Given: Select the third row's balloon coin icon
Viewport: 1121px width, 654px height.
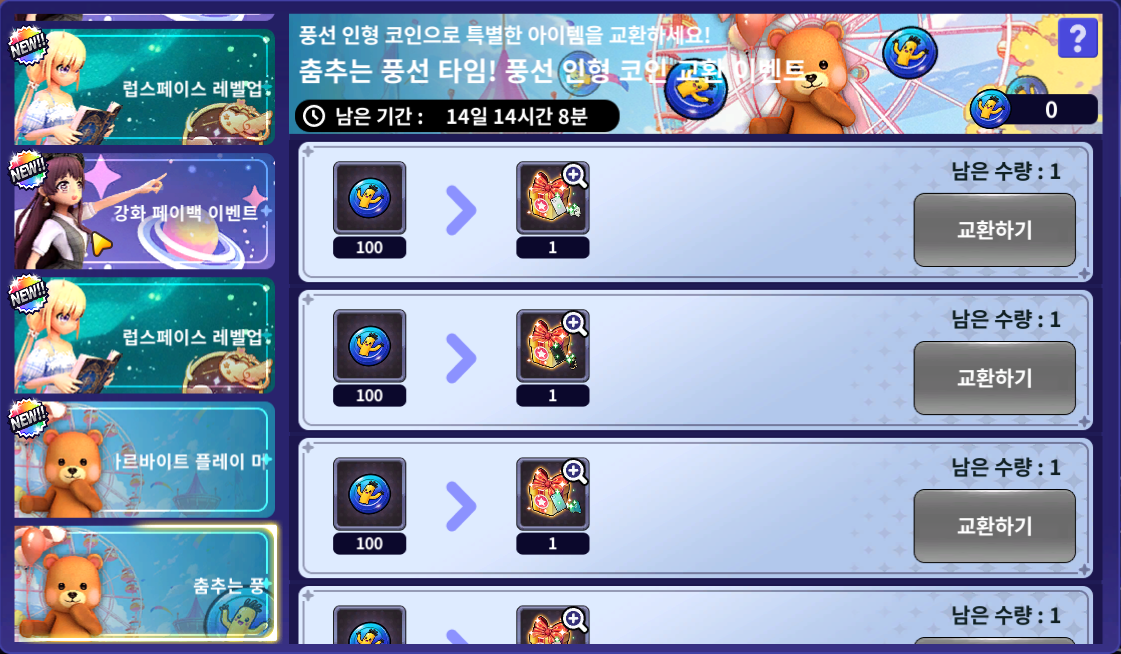Looking at the screenshot, I should [x=369, y=494].
